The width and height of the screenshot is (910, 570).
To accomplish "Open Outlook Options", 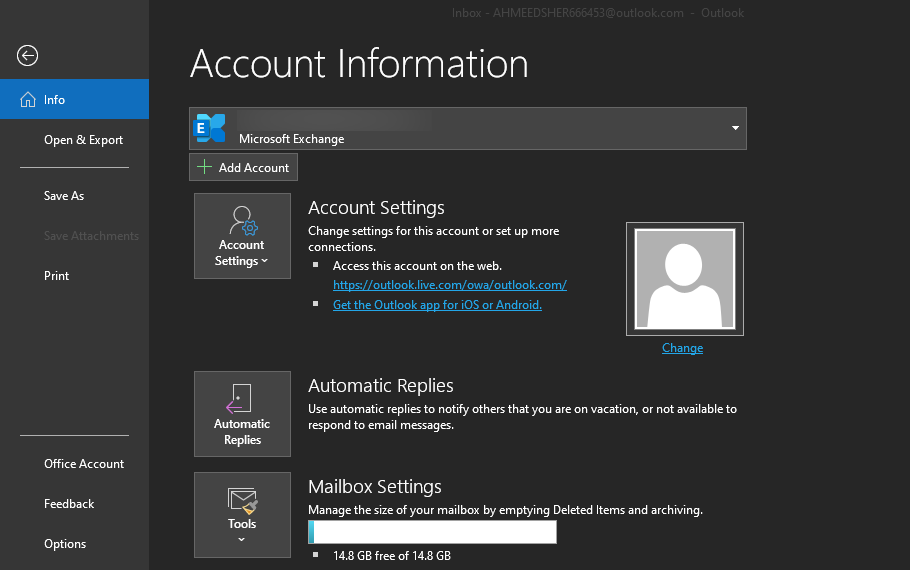I will coord(65,544).
